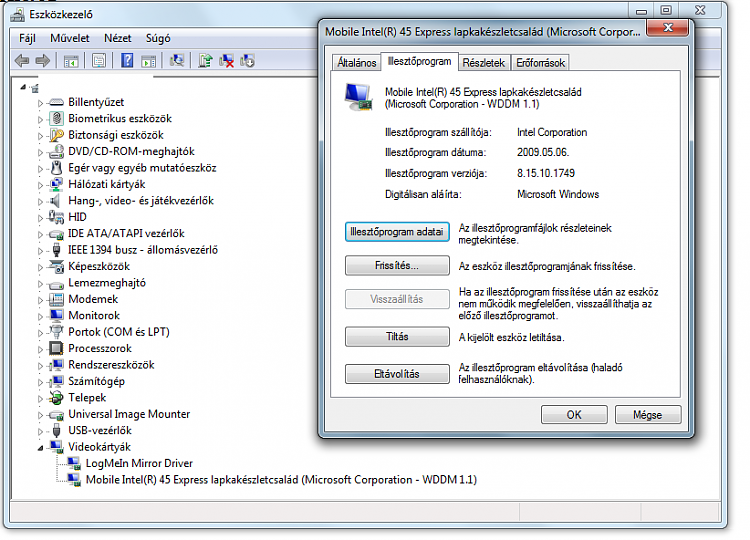Open the Súgó menu
The image size is (750, 540).
coord(158,38)
